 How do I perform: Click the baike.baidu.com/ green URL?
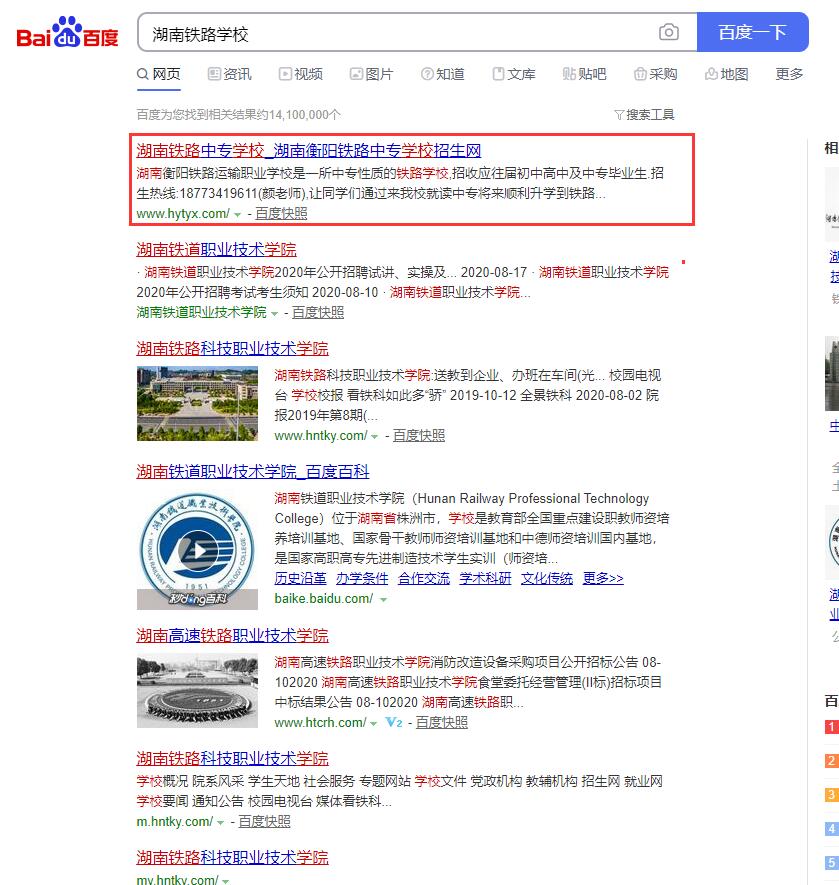[x=324, y=599]
